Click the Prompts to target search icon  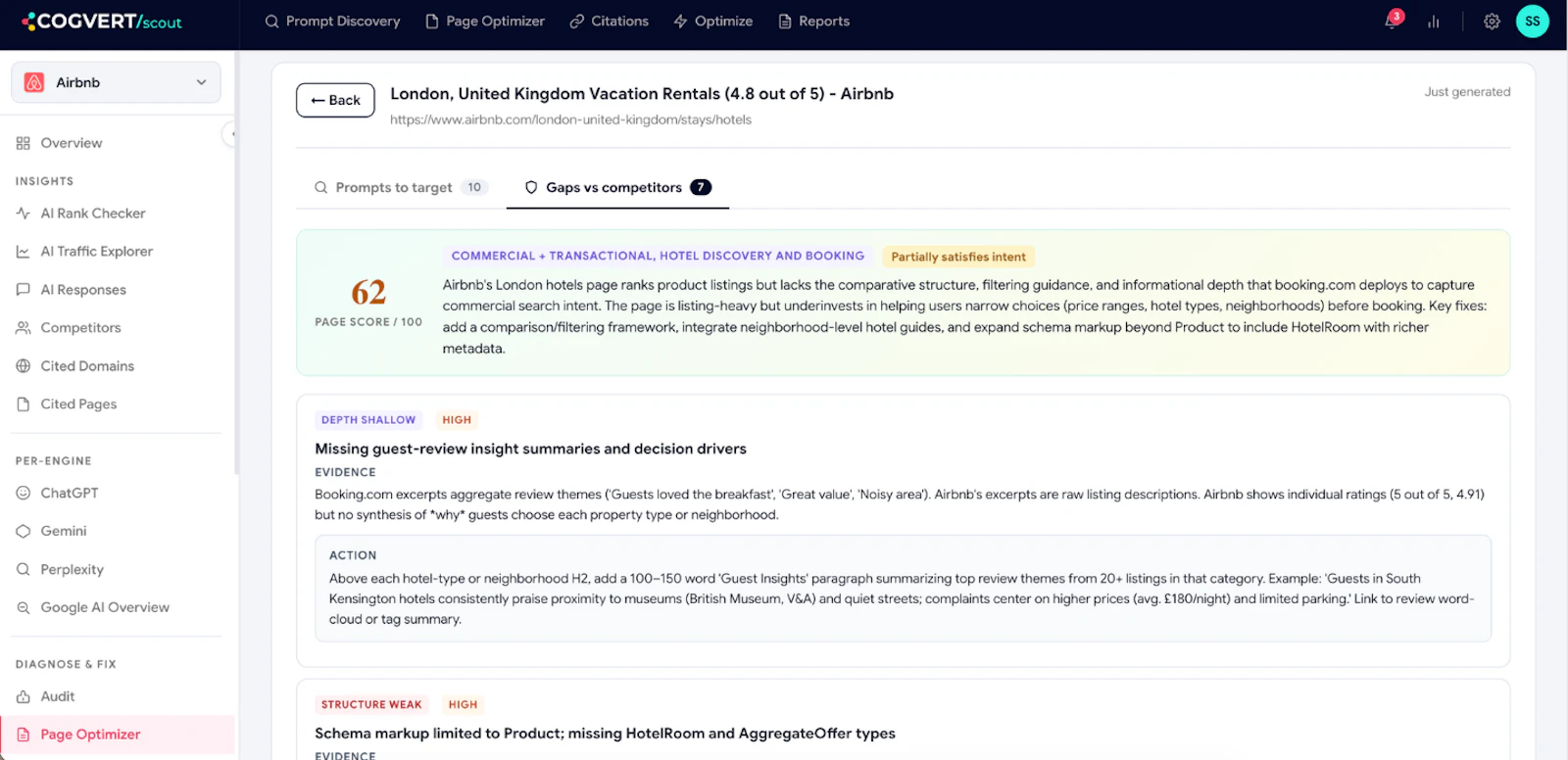[x=320, y=187]
